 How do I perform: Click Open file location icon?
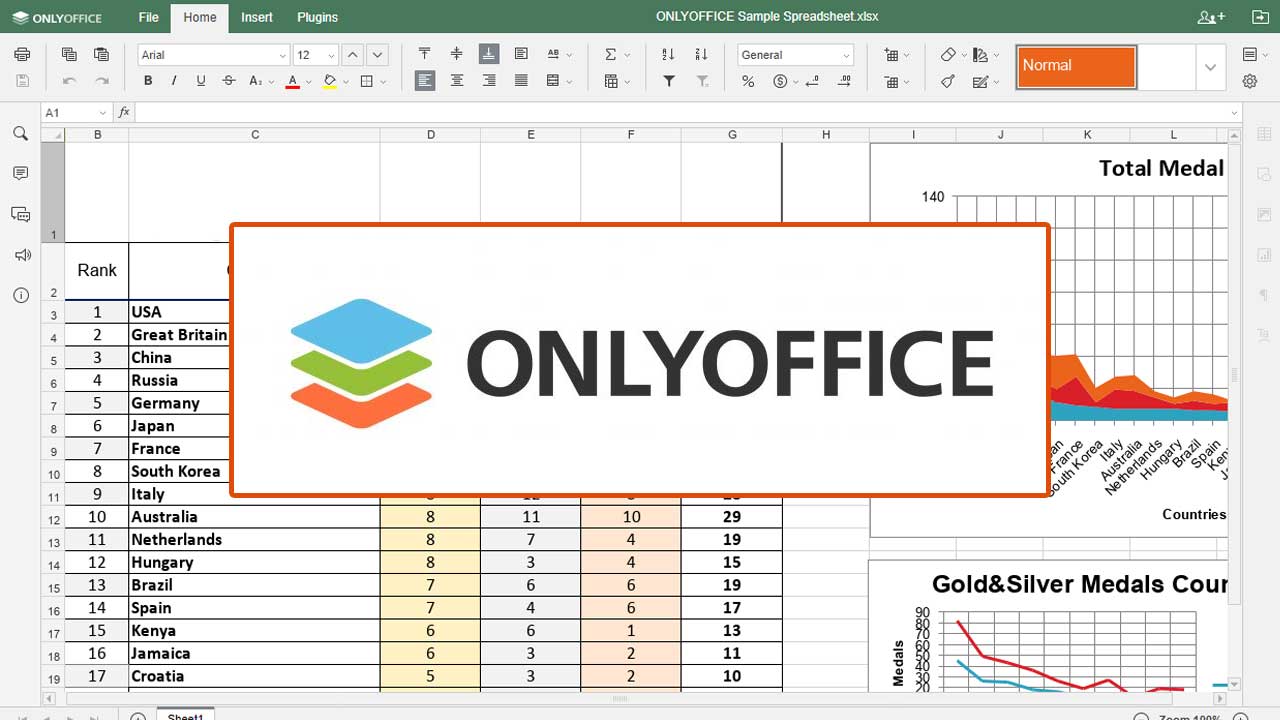pos(1260,17)
